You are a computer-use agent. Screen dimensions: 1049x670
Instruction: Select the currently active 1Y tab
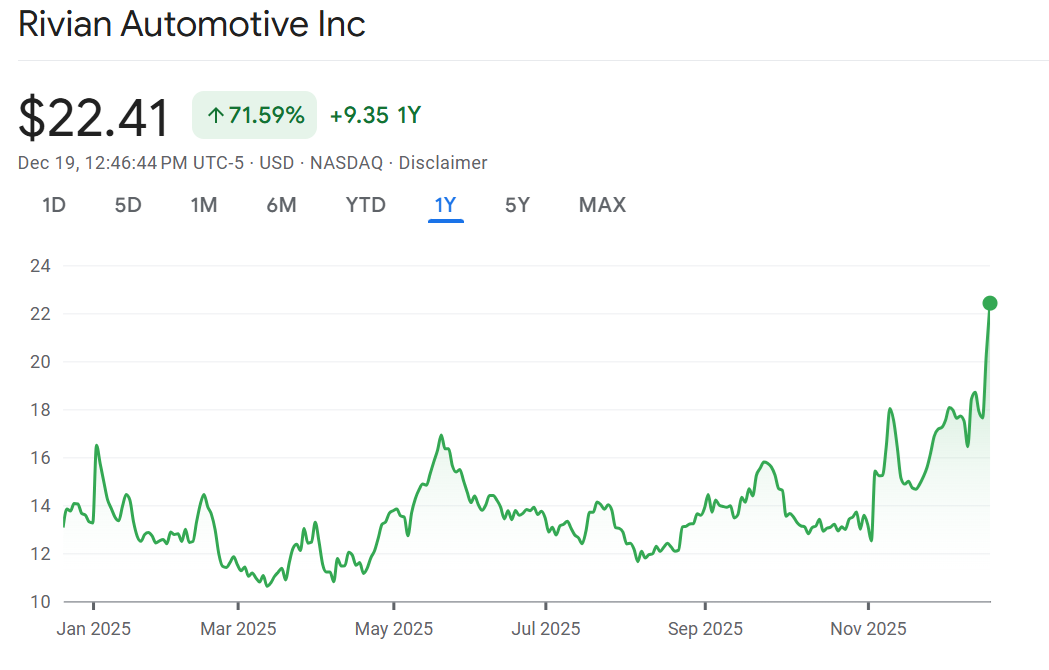[444, 205]
